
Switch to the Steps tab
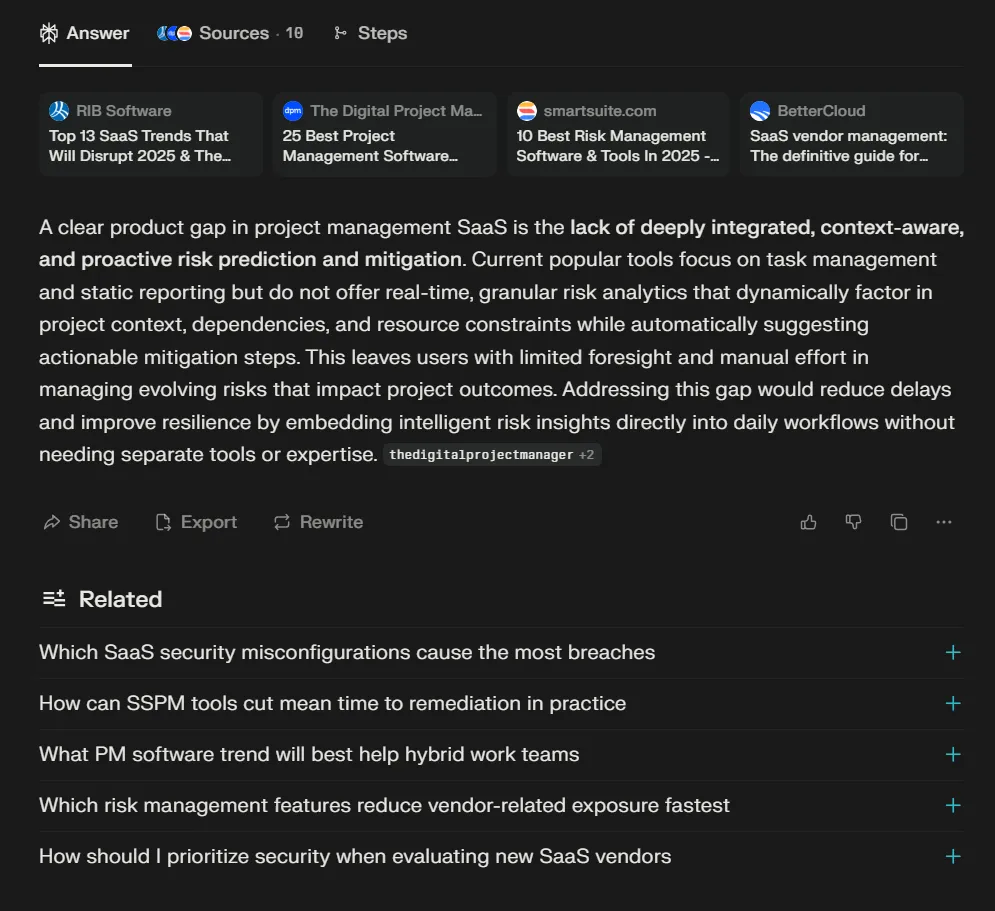pos(370,33)
